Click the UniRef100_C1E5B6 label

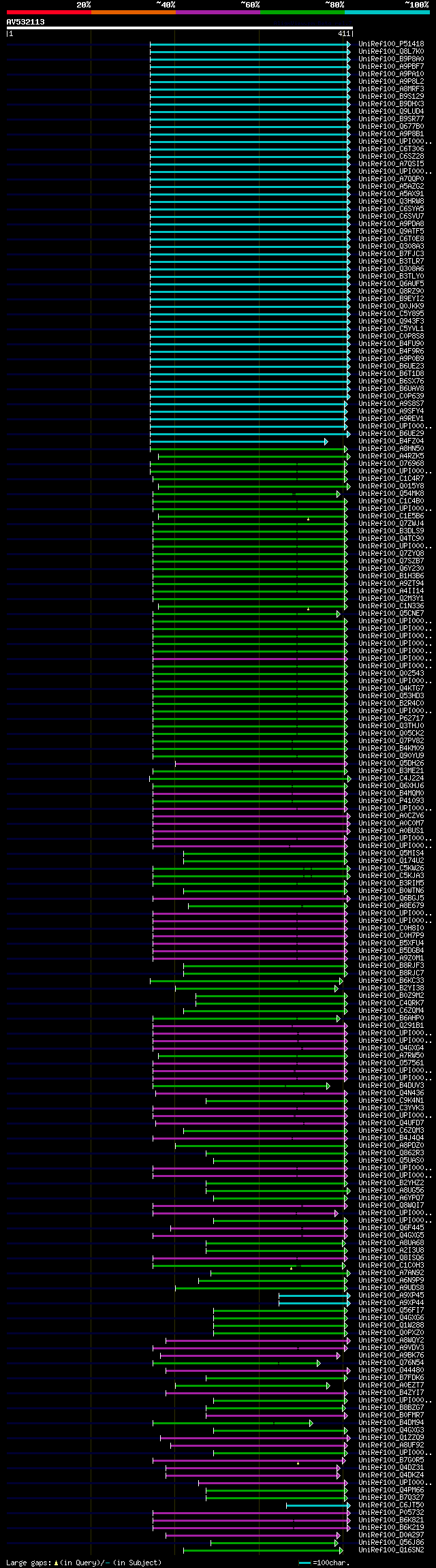coord(391,516)
